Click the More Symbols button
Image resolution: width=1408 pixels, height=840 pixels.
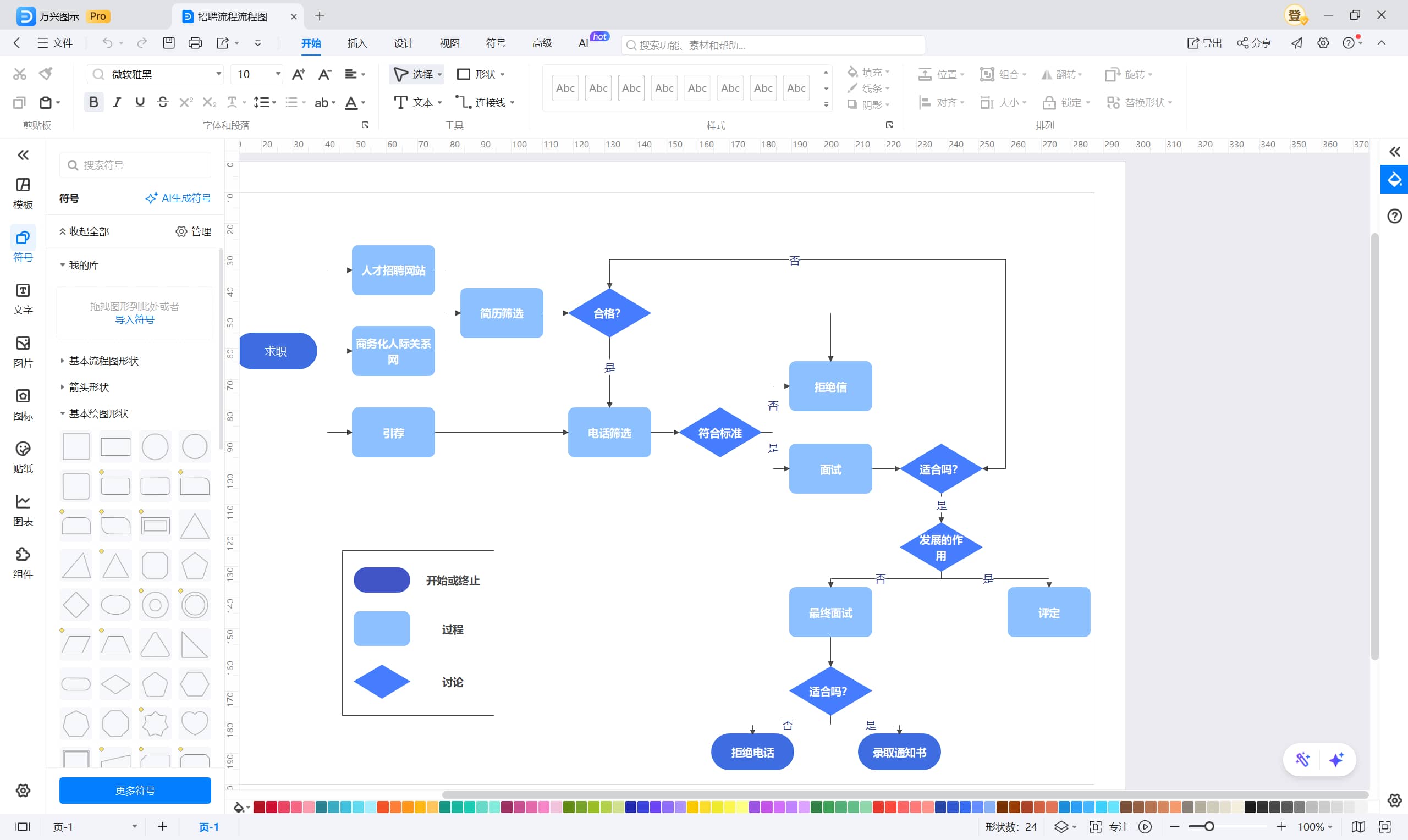coord(135,790)
